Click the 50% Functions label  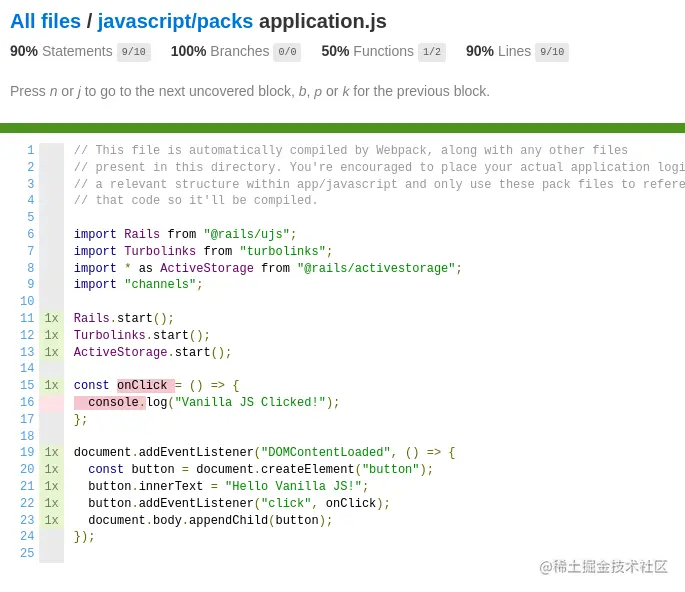point(367,52)
